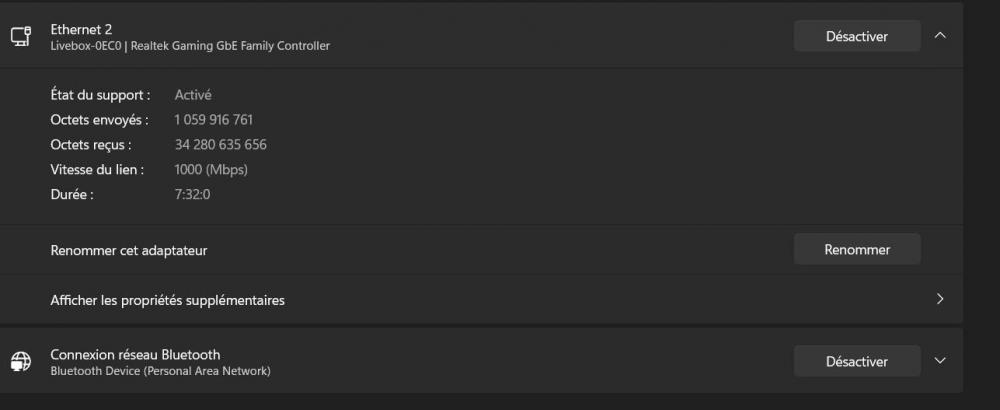Open additional properties via right arrow
This screenshot has width=1000, height=410.
pos(939,299)
